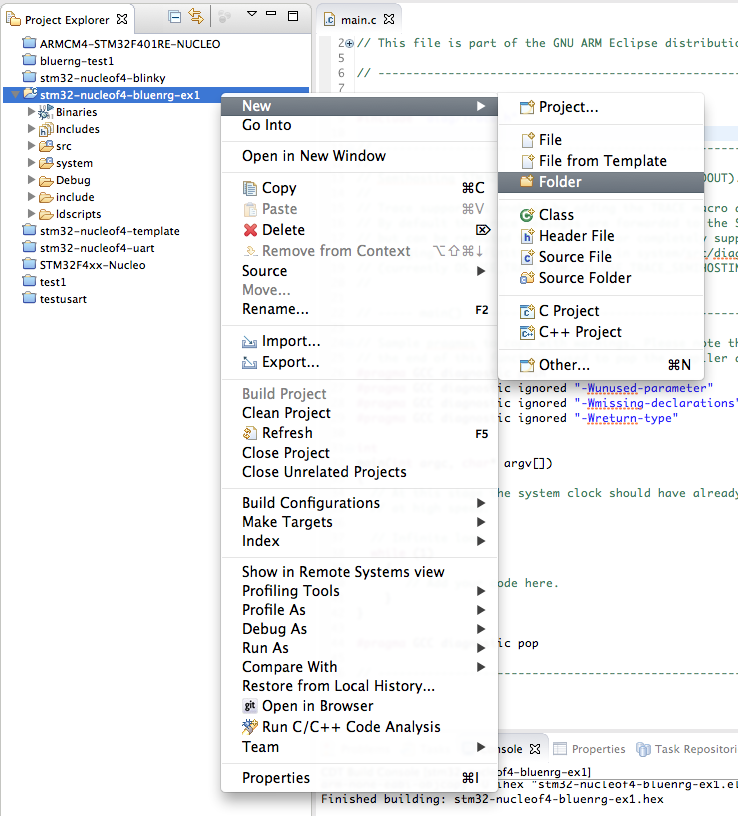Viewport: 738px width, 816px height.
Task: Select the STM32F4xx-Nucleo project
Action: tap(93, 265)
